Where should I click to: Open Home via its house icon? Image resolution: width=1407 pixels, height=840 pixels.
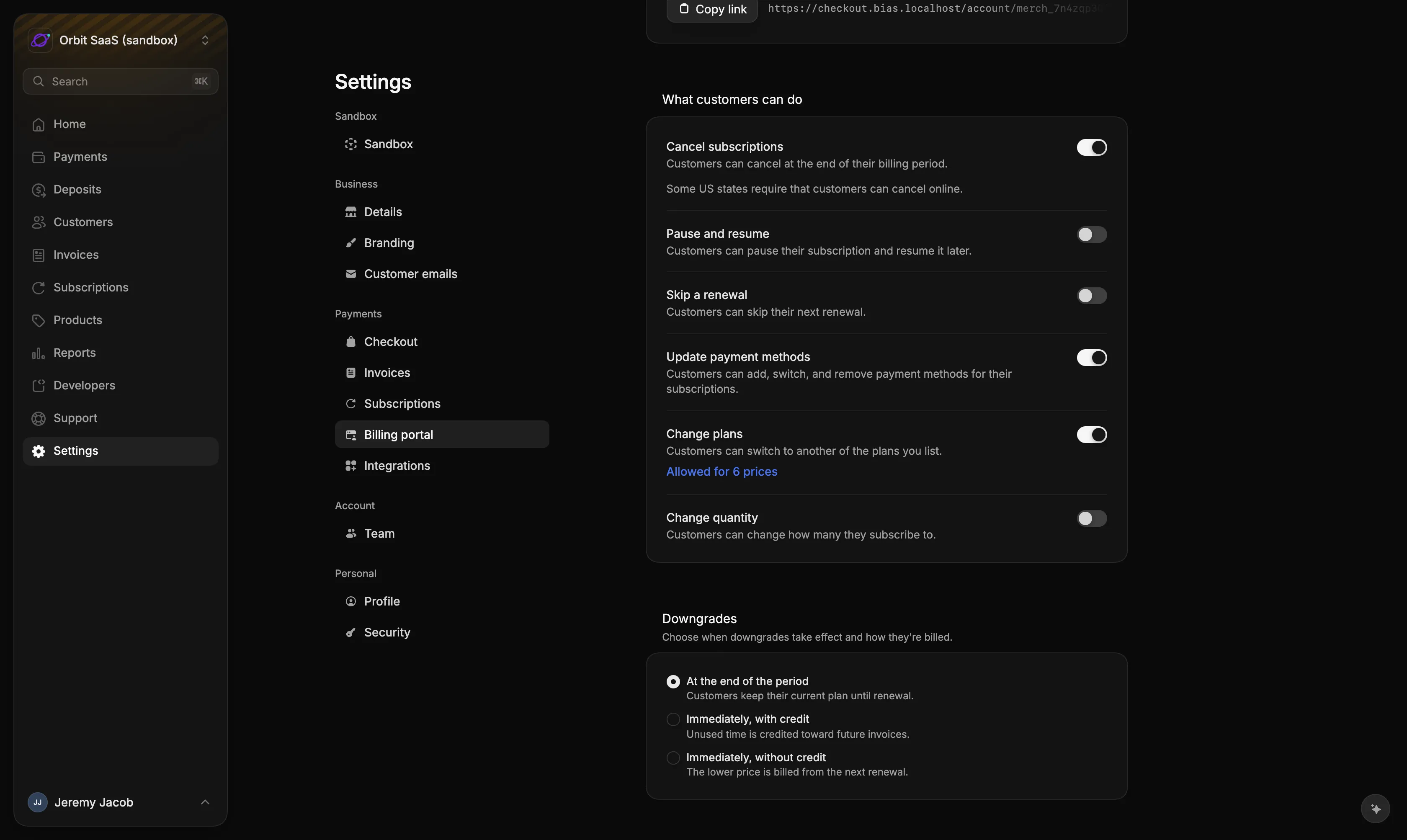(x=39, y=124)
